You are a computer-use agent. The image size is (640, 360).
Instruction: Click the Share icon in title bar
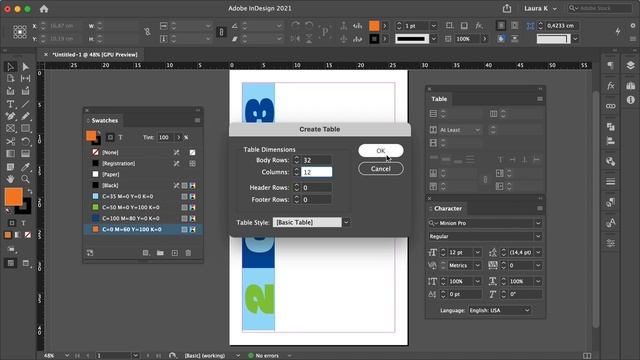[x=507, y=8]
